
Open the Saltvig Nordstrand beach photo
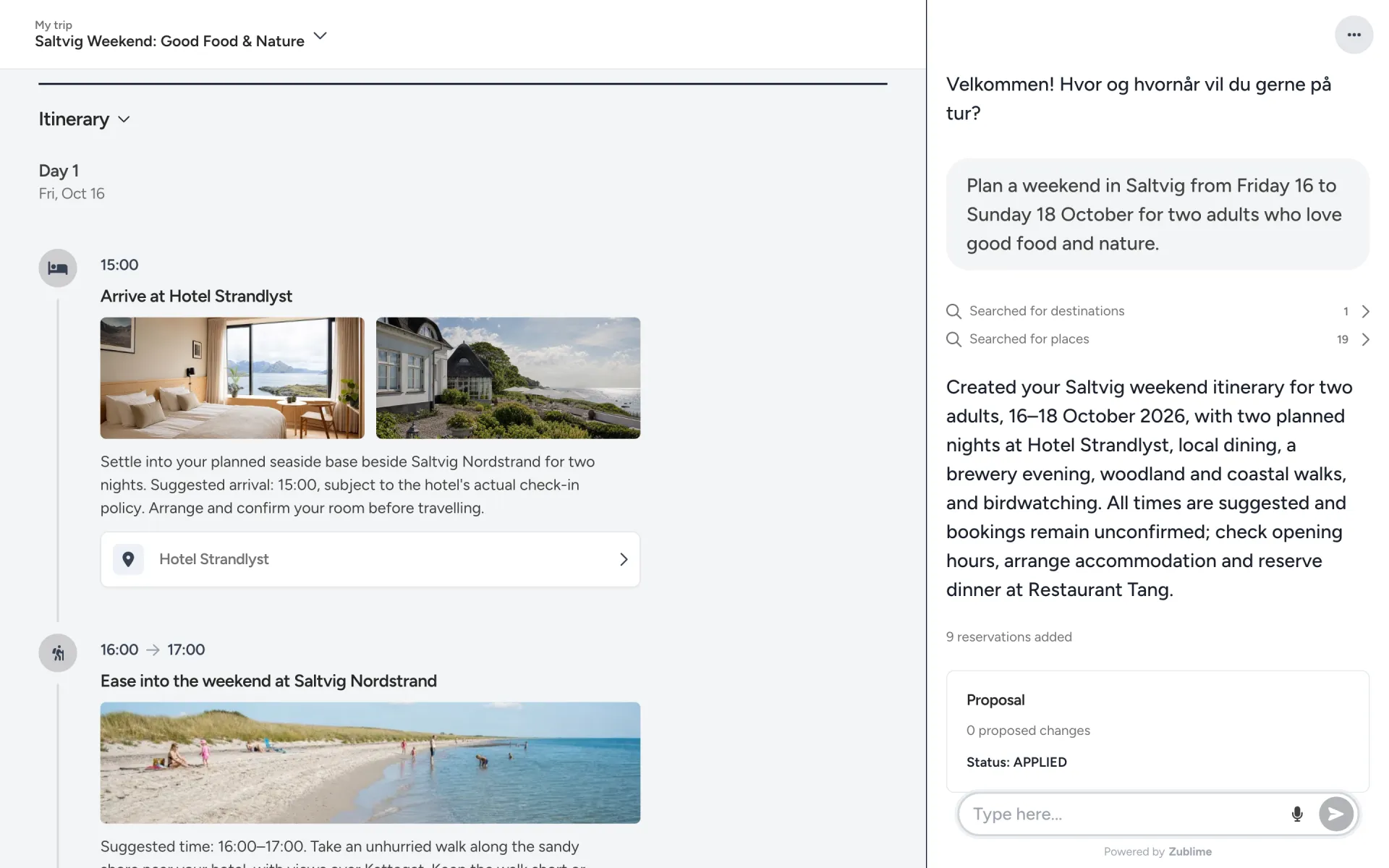[x=370, y=762]
